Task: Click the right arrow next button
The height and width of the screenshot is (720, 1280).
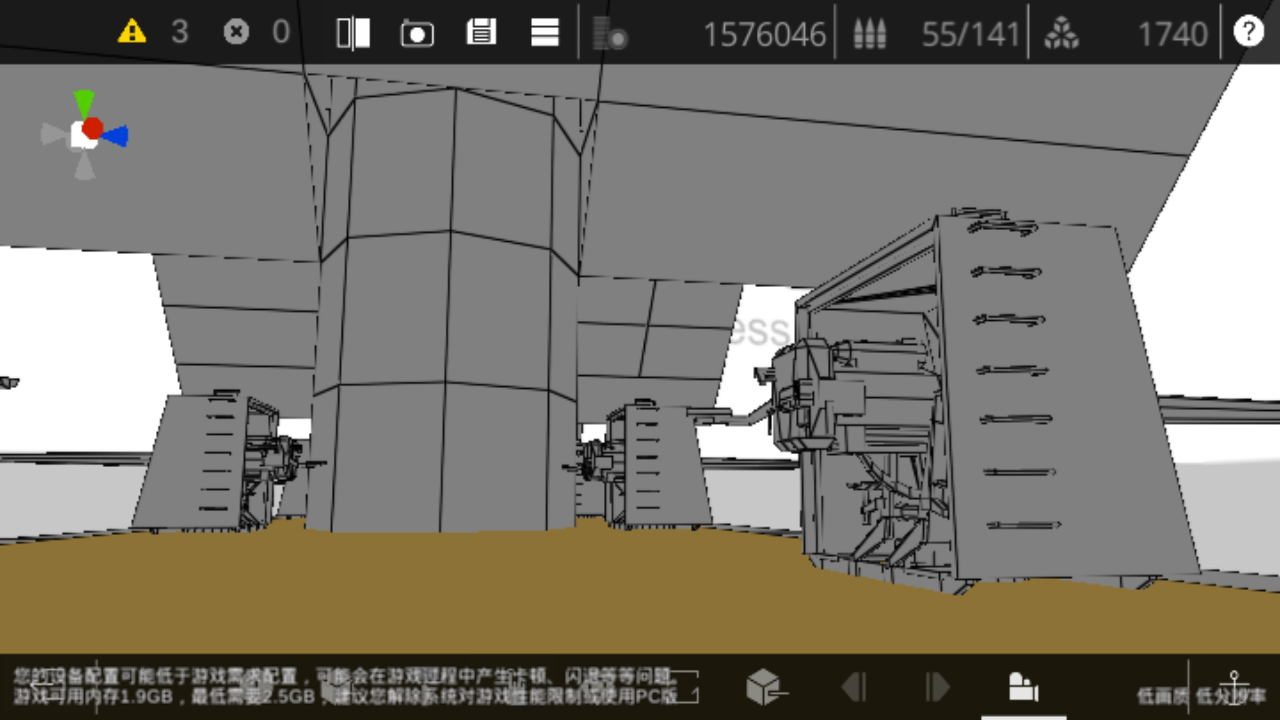Action: (x=937, y=687)
